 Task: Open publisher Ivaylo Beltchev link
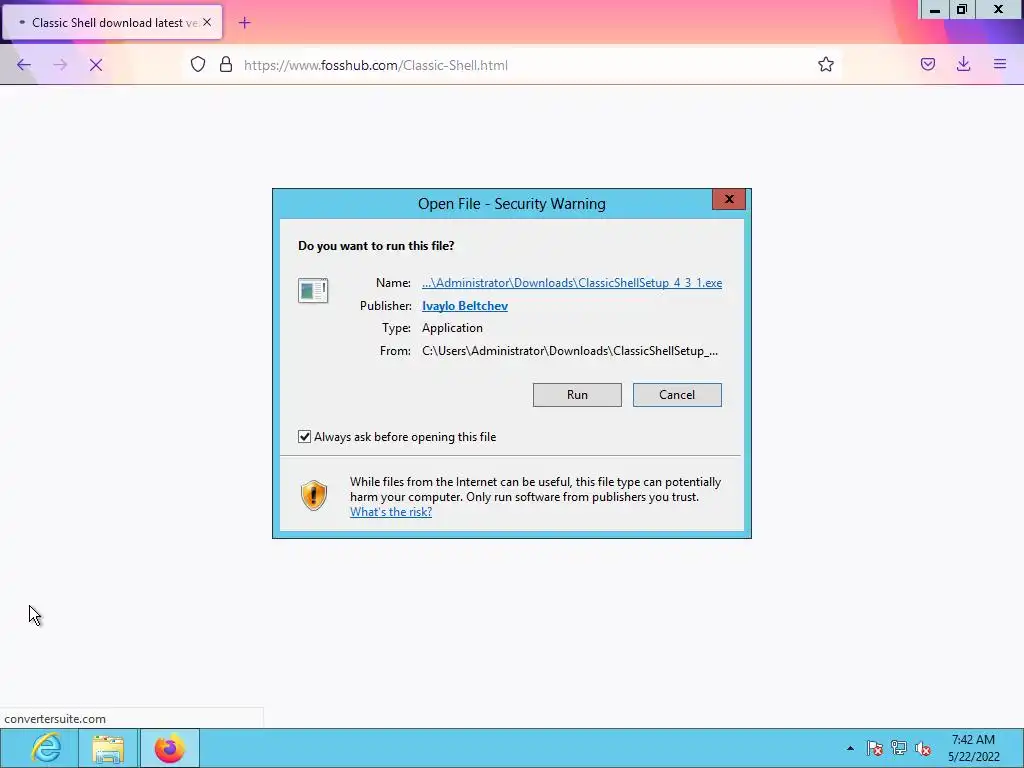[x=465, y=306]
